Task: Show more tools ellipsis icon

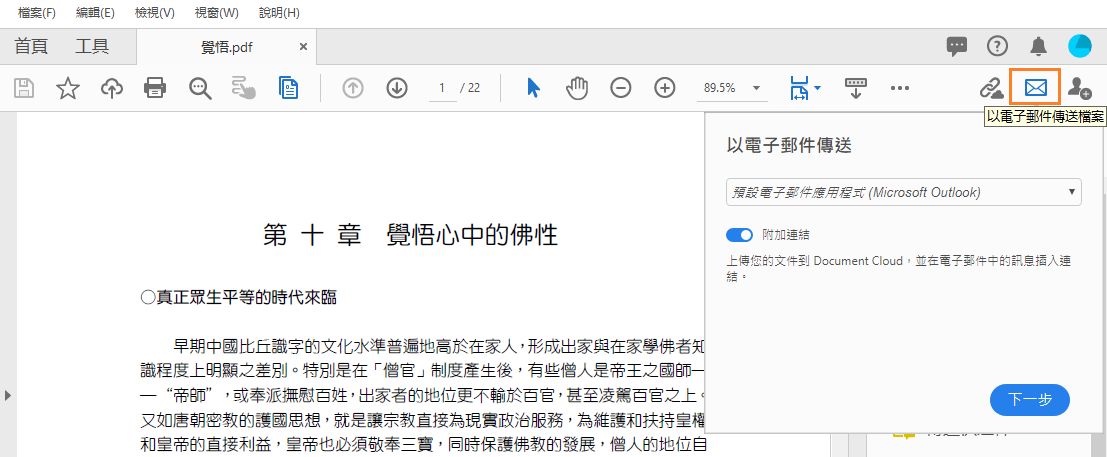Action: point(899,88)
